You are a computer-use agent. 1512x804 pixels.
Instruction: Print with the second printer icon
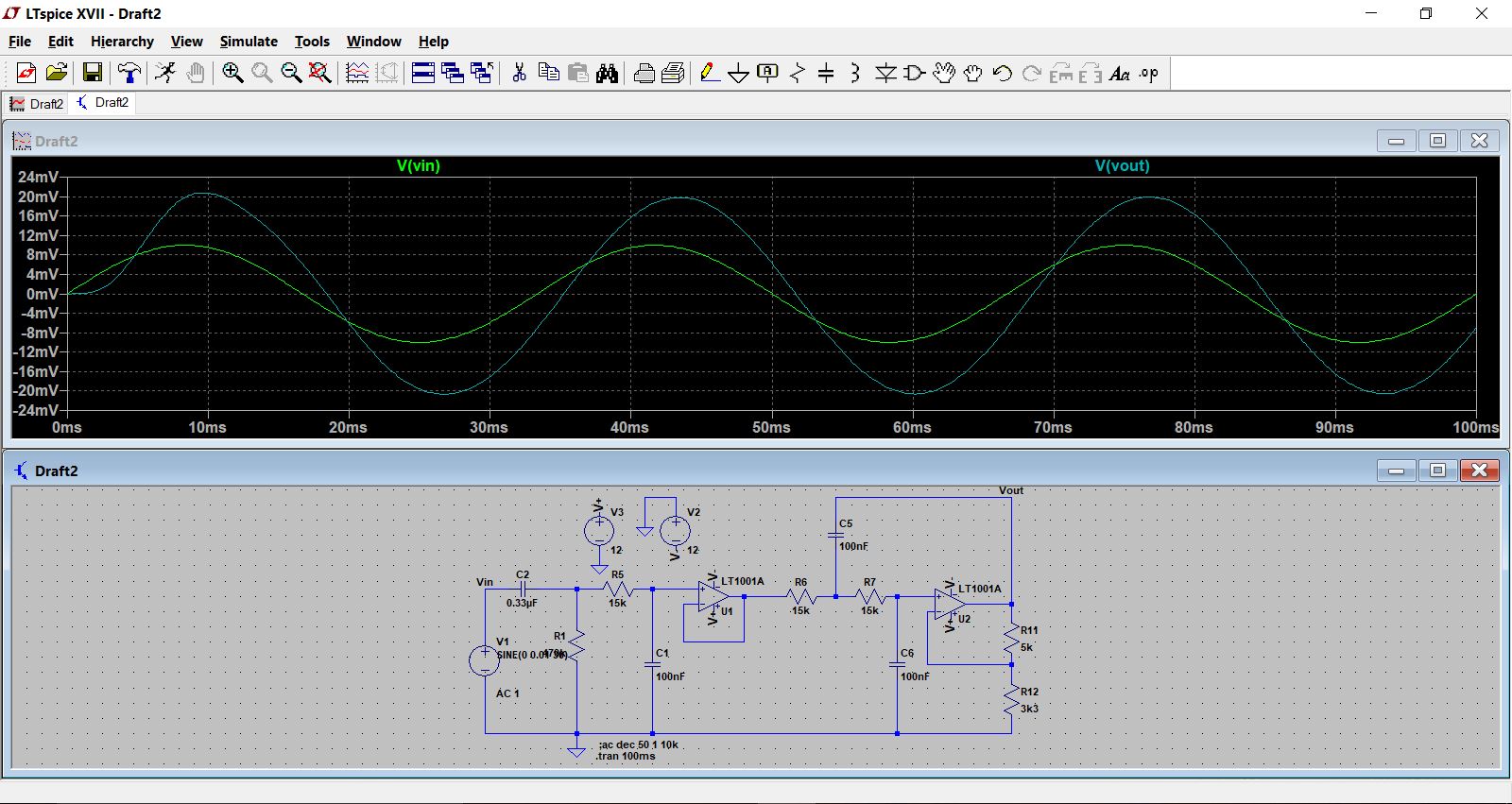(673, 73)
